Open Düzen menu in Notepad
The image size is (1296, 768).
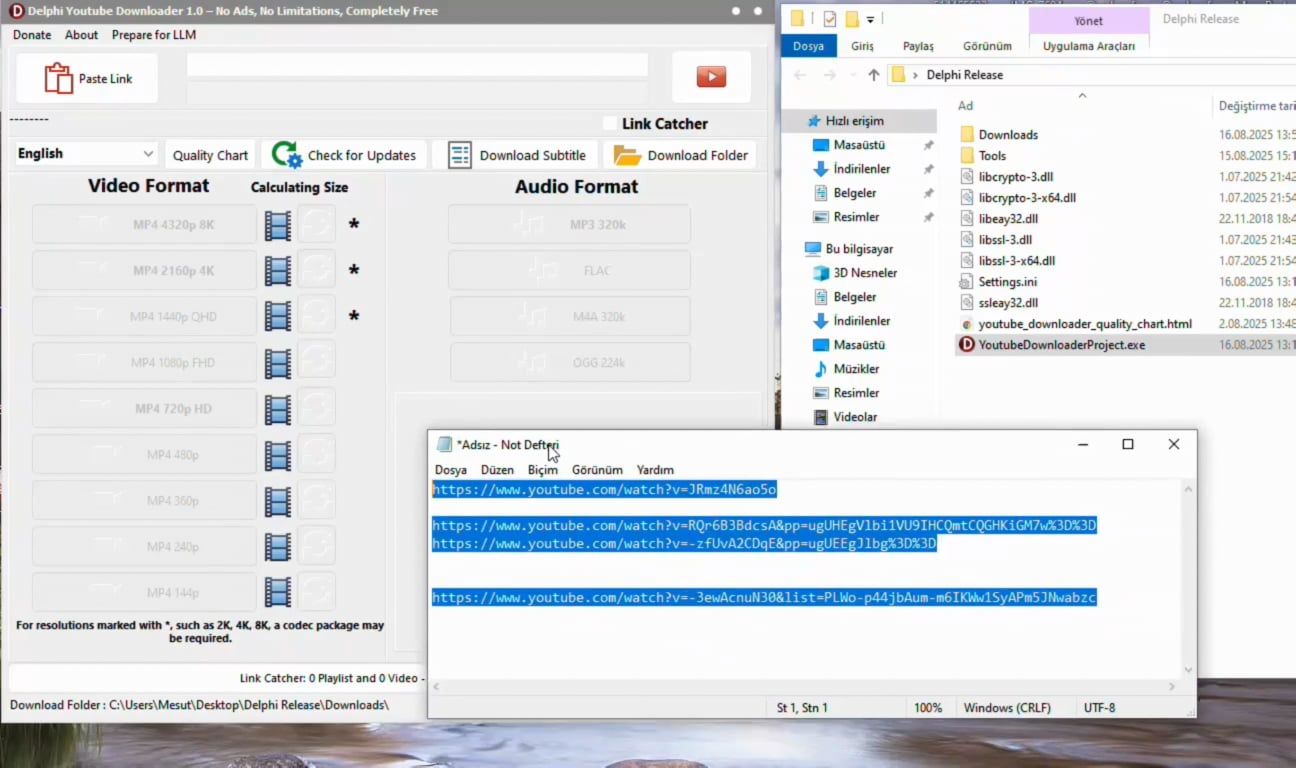point(497,470)
